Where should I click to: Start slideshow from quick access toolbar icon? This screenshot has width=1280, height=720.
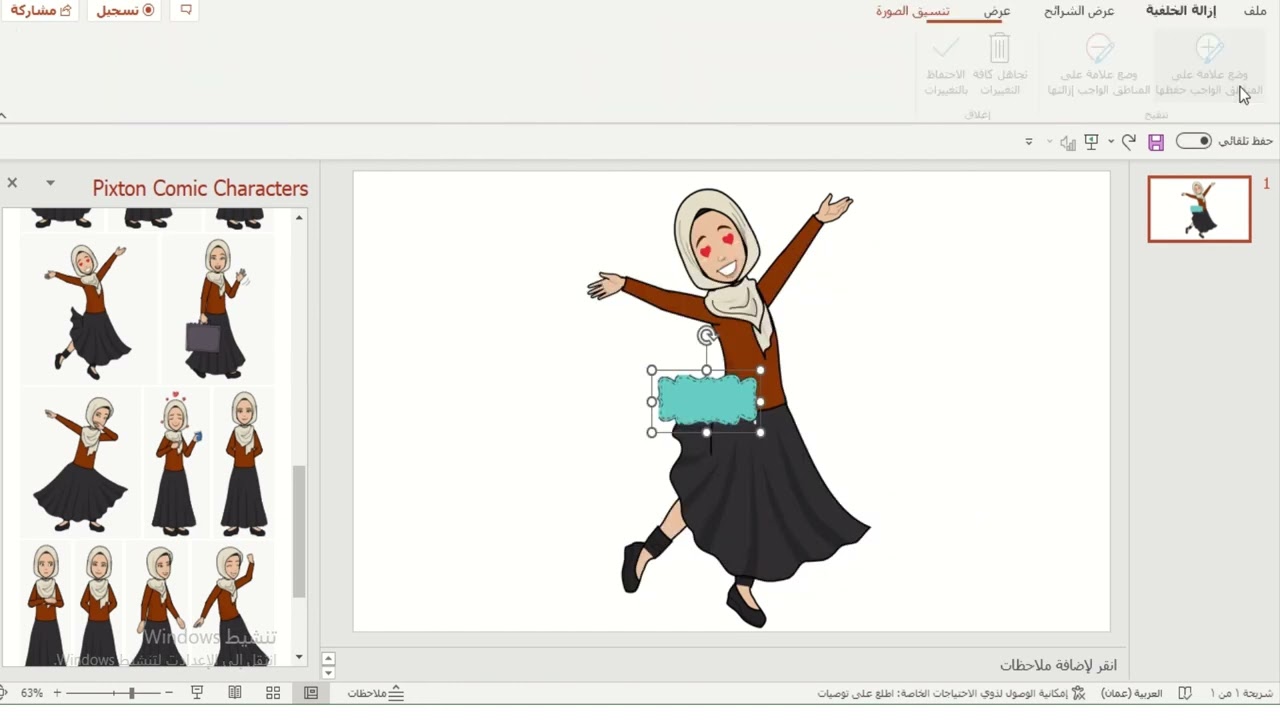[1092, 142]
